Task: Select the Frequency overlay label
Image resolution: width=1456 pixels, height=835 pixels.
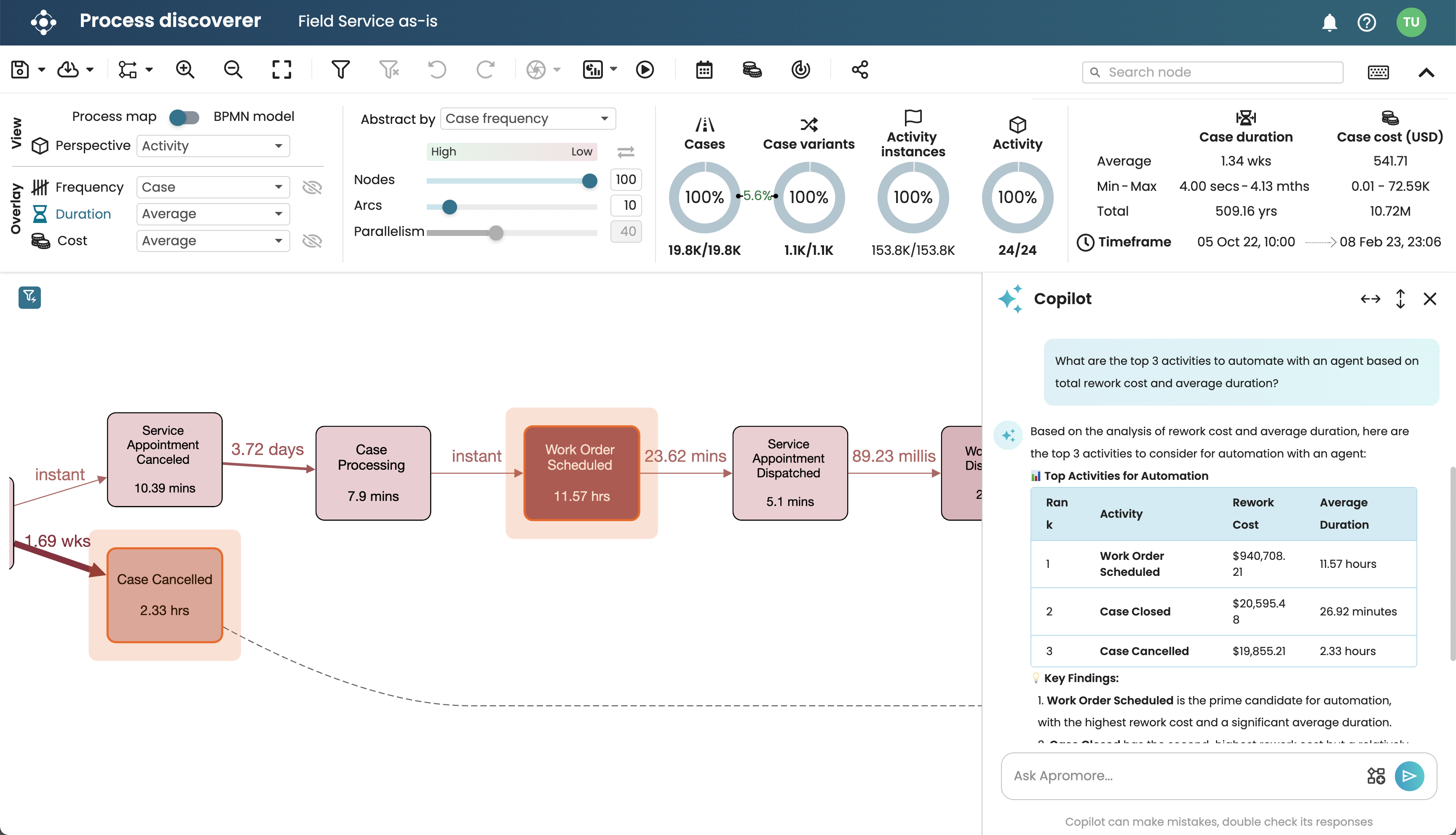Action: pyautogui.click(x=89, y=187)
